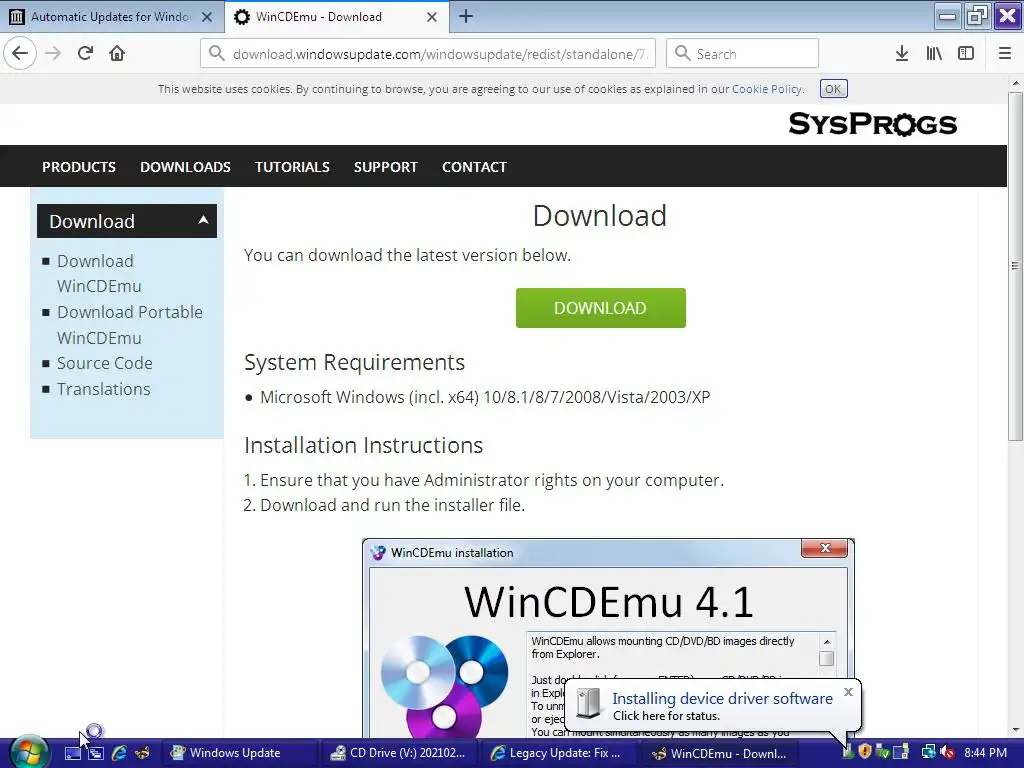Click the SysProgs logo
This screenshot has width=1024, height=768.
[872, 124]
